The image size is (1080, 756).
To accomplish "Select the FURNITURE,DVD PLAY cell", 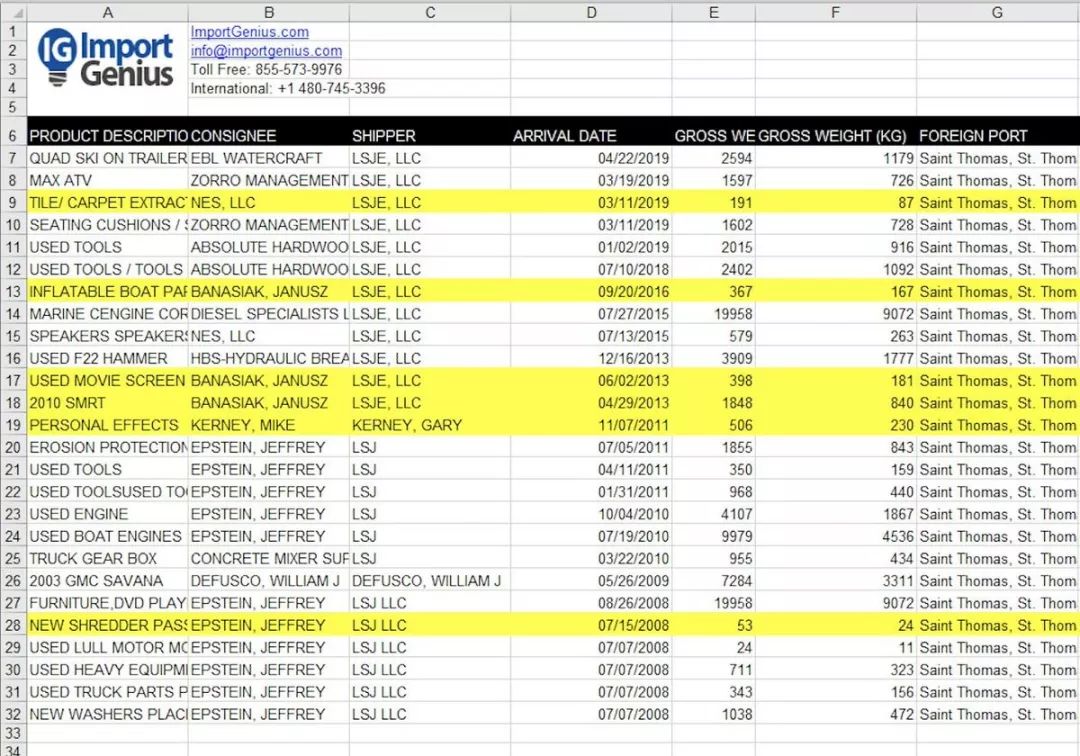I will point(107,603).
